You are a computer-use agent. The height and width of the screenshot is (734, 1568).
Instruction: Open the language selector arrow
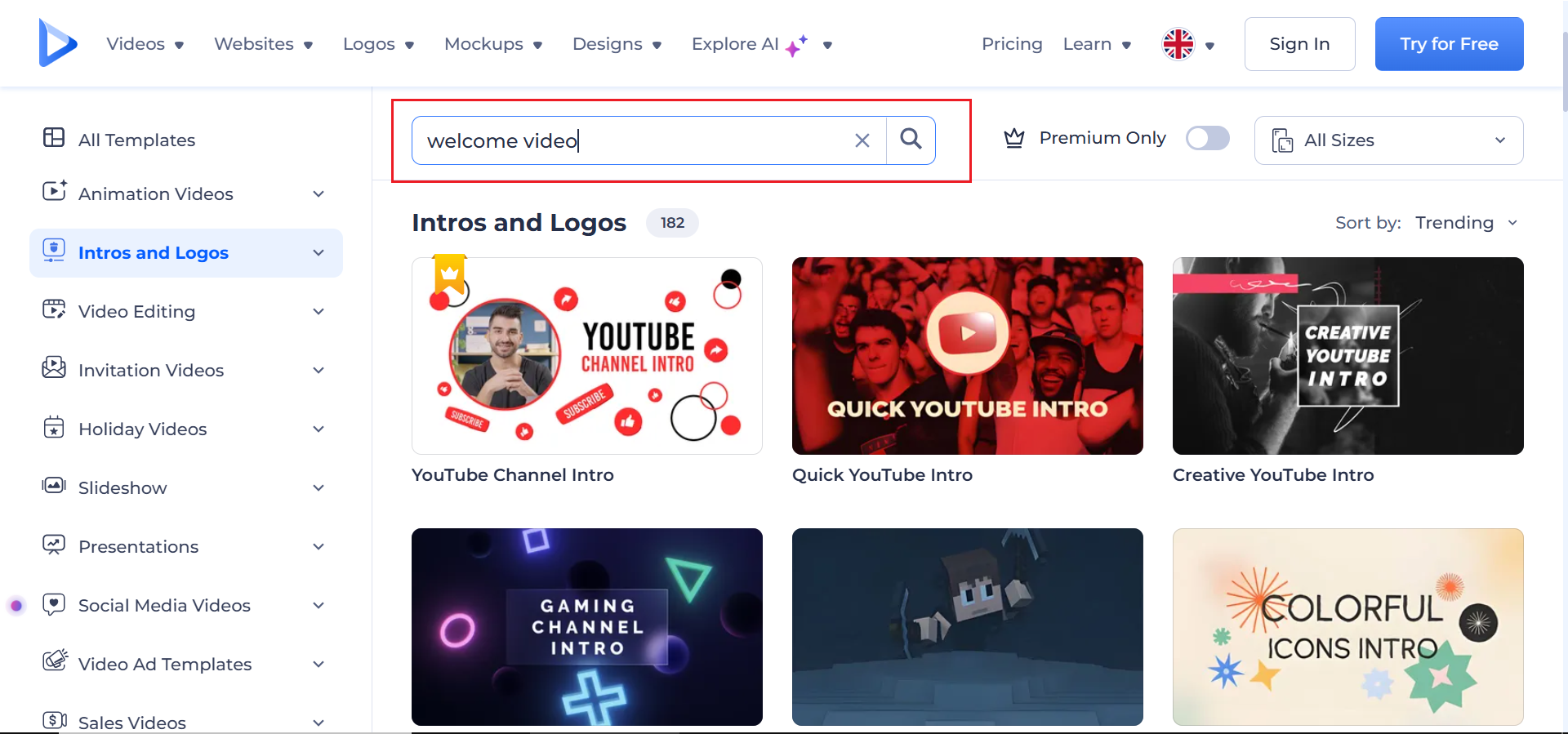[x=1209, y=46]
